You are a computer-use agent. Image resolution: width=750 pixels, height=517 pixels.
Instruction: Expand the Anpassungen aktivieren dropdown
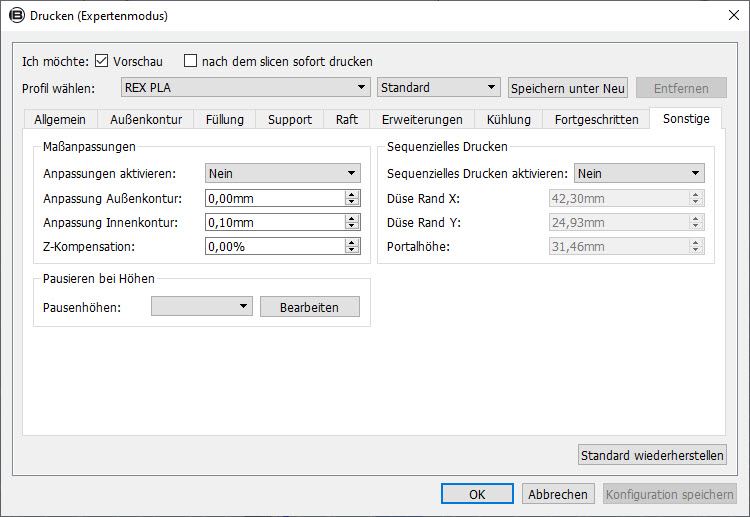click(x=283, y=173)
